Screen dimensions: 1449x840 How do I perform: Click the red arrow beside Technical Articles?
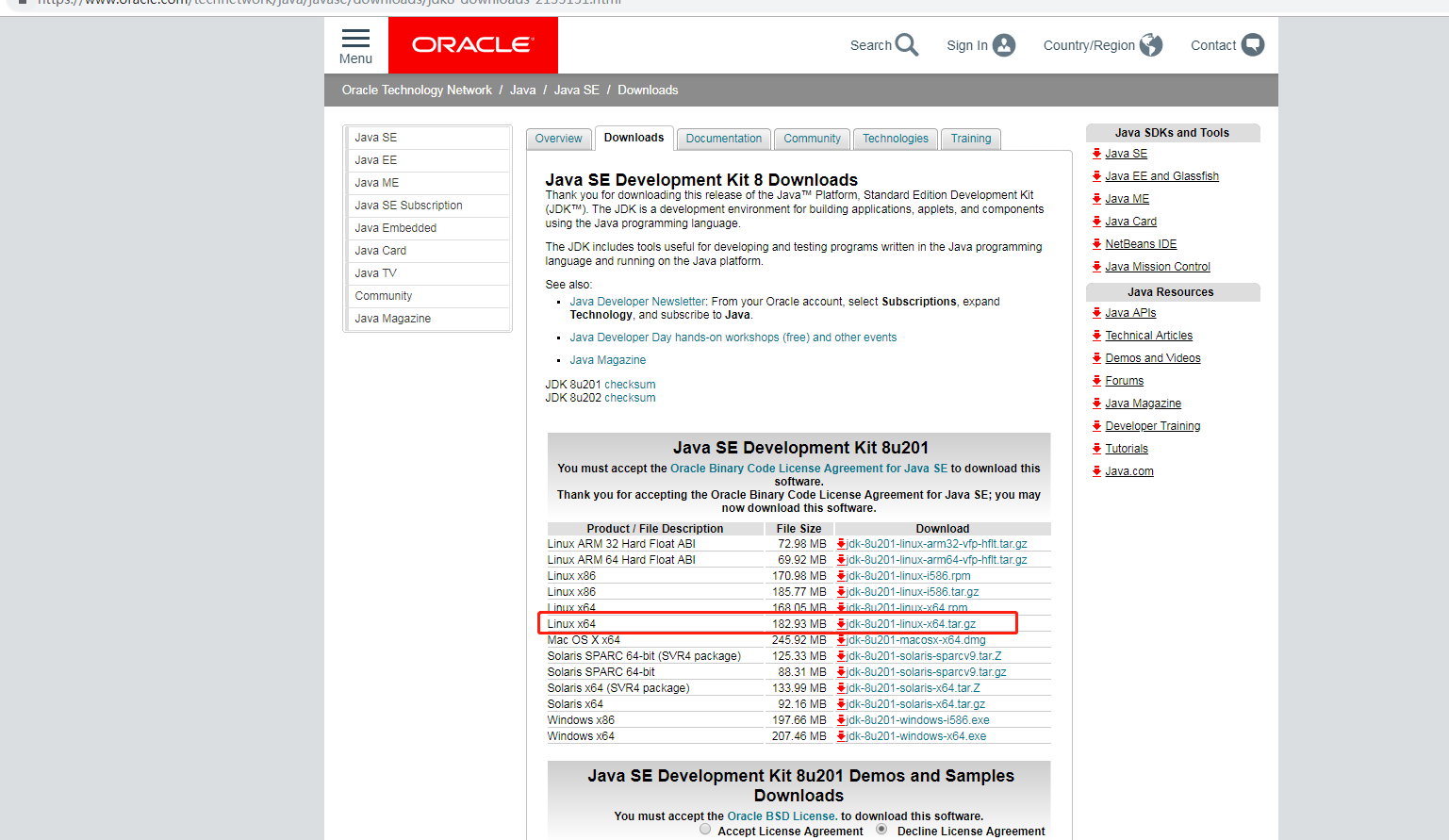point(1096,336)
